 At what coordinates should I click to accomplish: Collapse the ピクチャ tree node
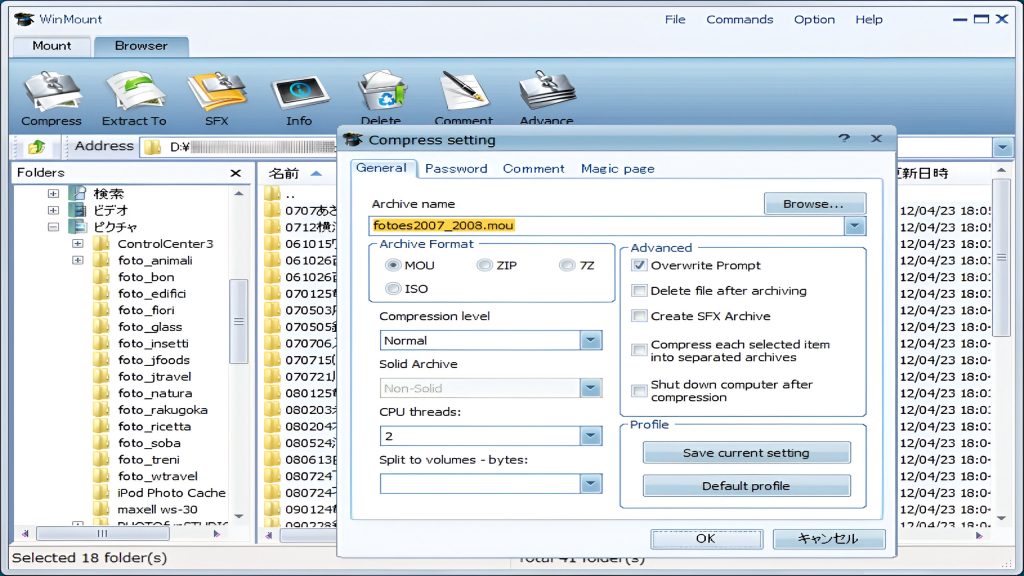coord(54,227)
